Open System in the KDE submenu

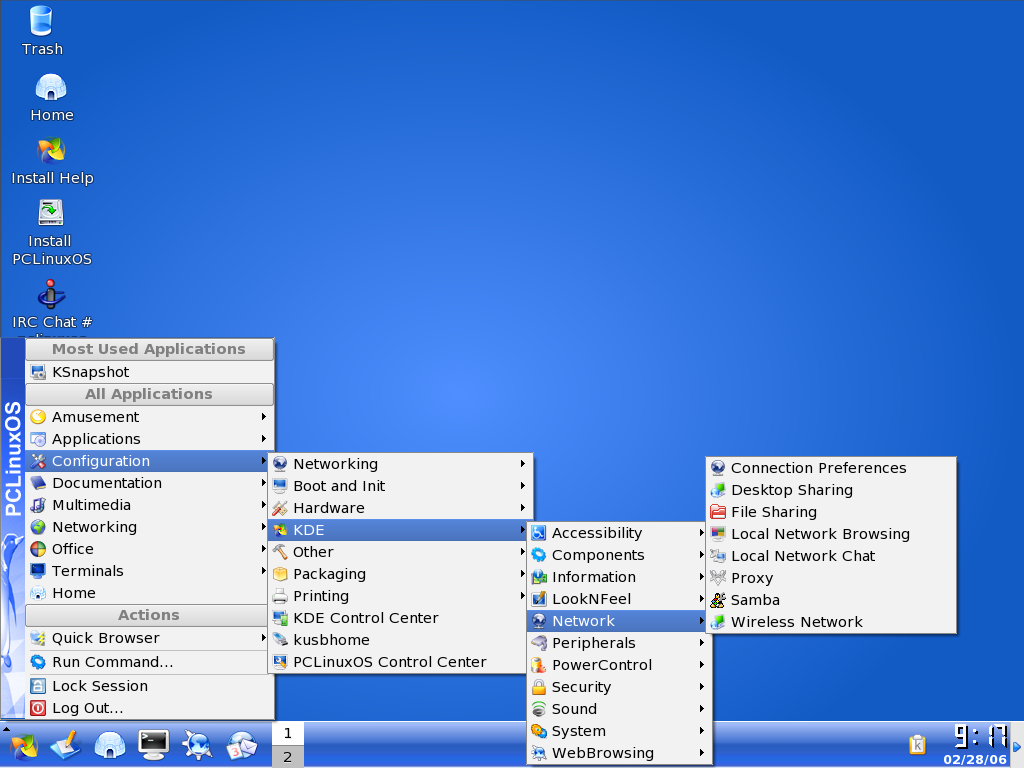[x=618, y=731]
